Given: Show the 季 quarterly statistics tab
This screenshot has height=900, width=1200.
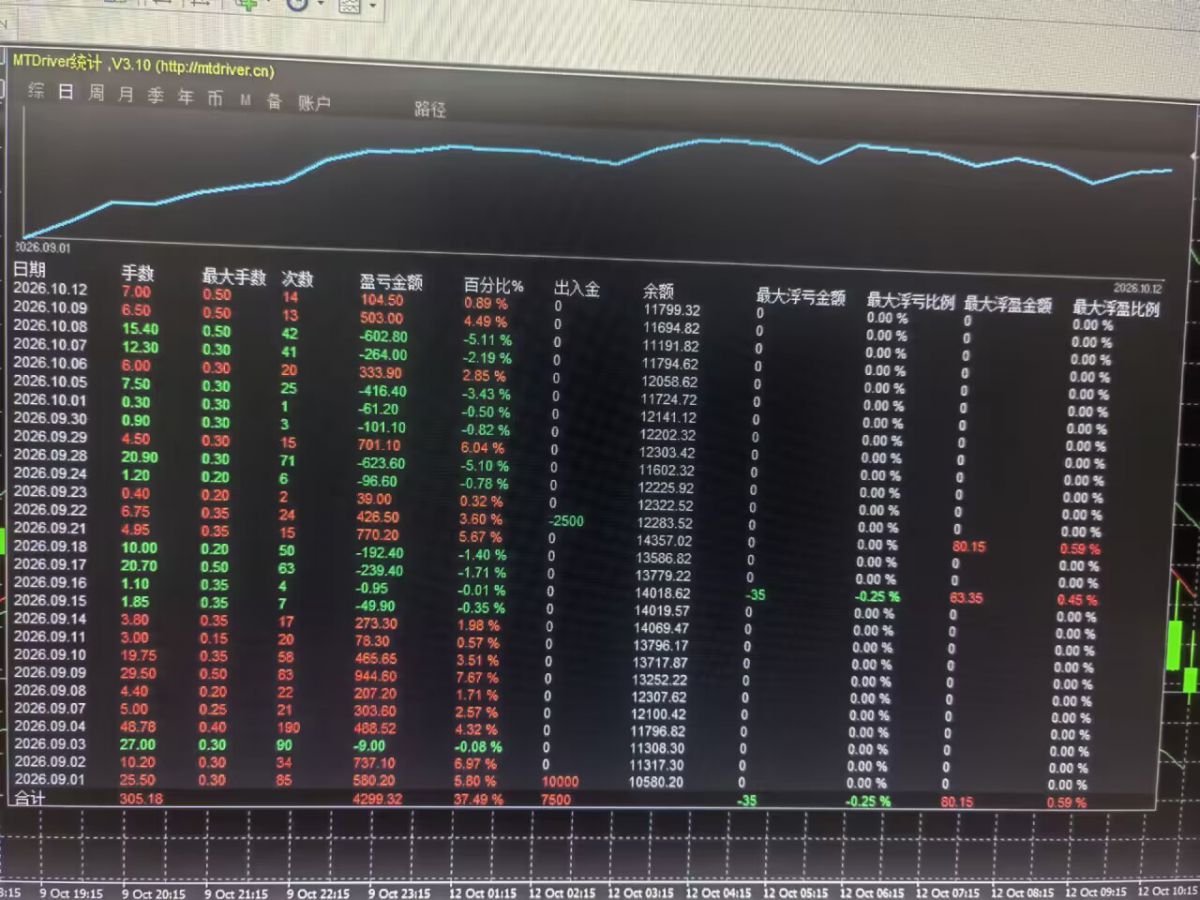Looking at the screenshot, I should tap(156, 96).
